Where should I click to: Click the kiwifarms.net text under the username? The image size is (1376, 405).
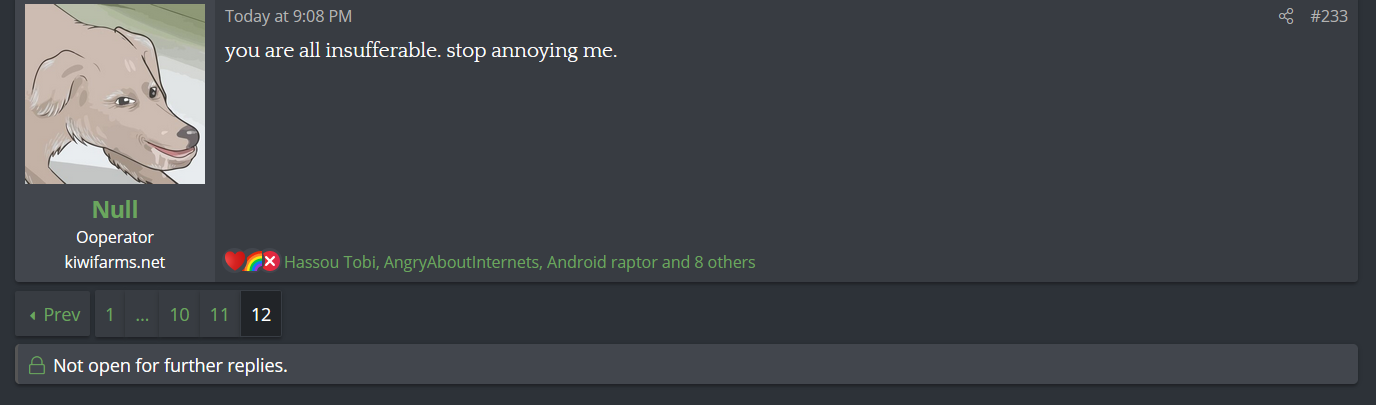tap(115, 262)
